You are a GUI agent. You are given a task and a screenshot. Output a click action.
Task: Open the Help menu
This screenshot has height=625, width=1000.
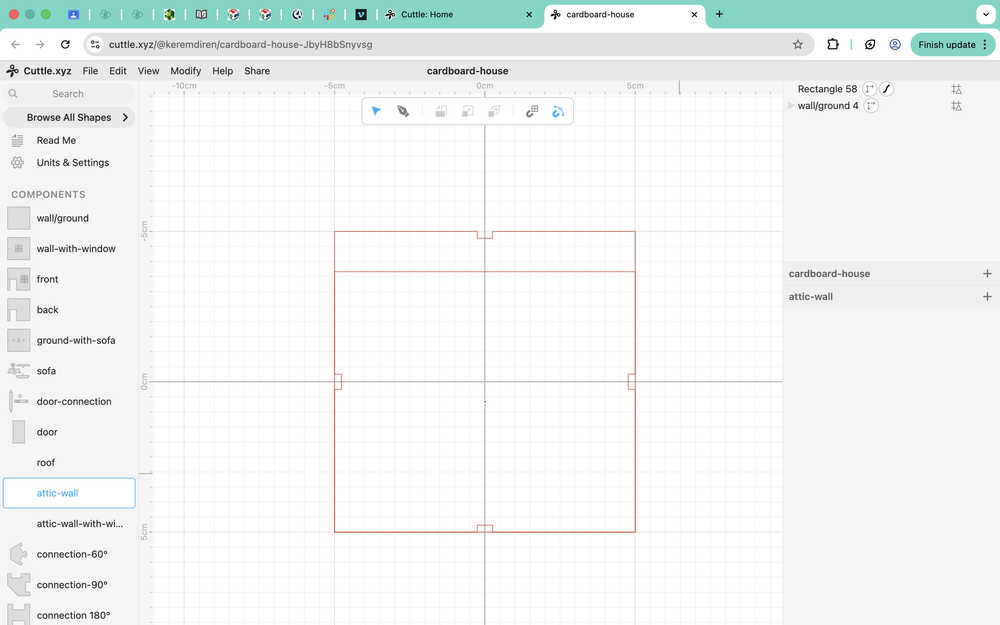(x=222, y=71)
